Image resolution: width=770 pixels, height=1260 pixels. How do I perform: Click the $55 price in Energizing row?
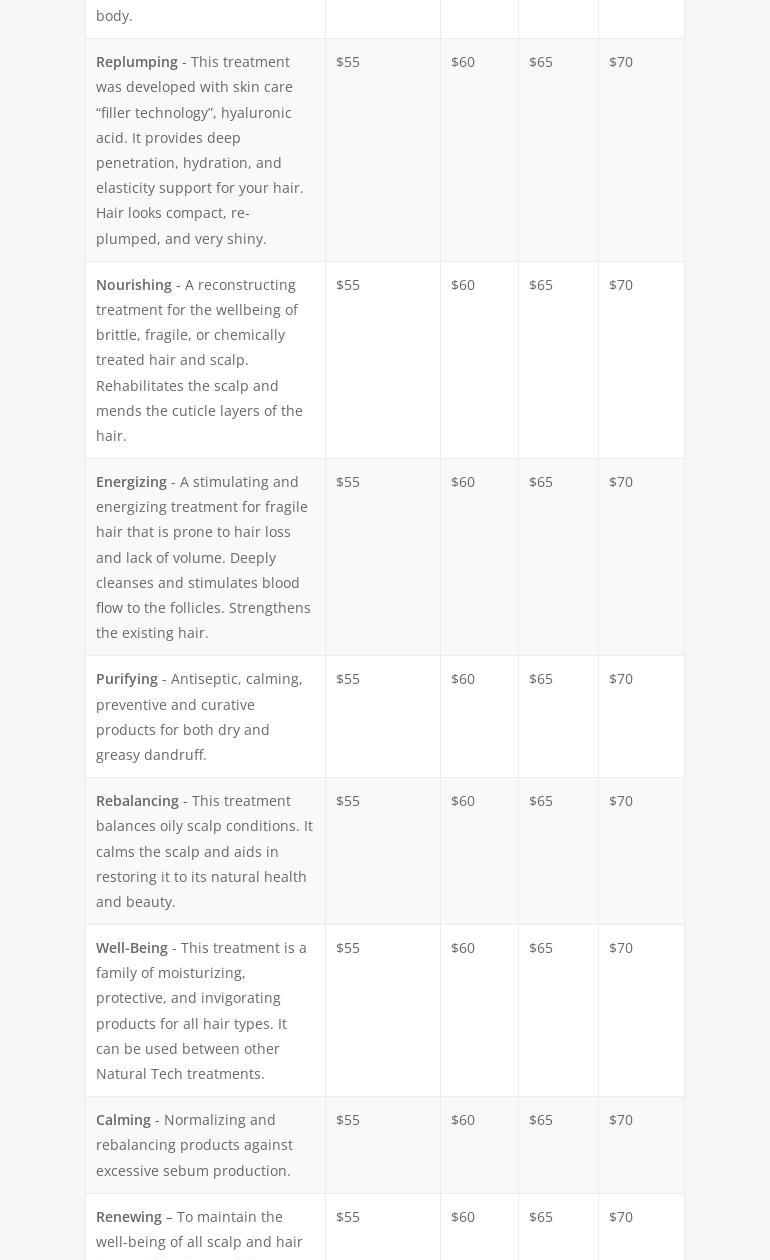click(x=348, y=482)
